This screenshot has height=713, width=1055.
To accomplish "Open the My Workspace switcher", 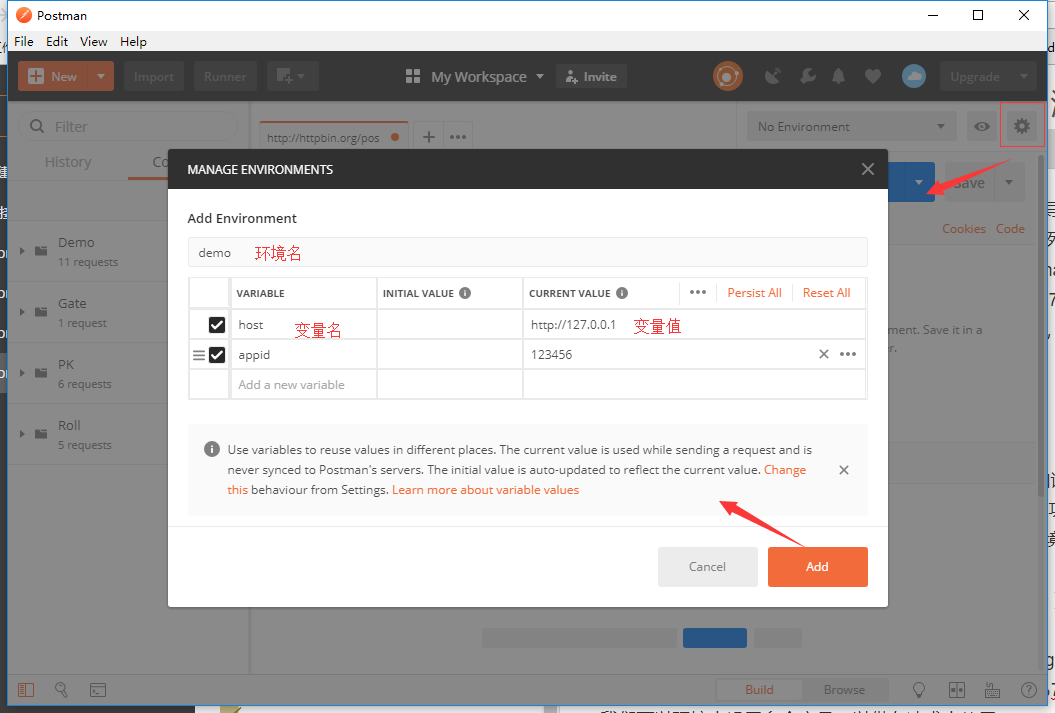I will tap(474, 77).
